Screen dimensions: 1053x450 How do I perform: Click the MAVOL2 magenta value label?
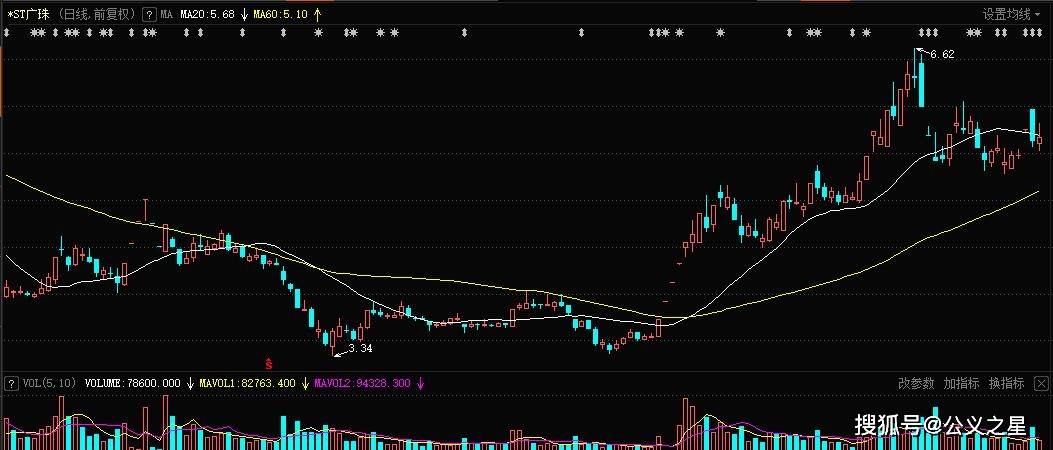[x=362, y=383]
